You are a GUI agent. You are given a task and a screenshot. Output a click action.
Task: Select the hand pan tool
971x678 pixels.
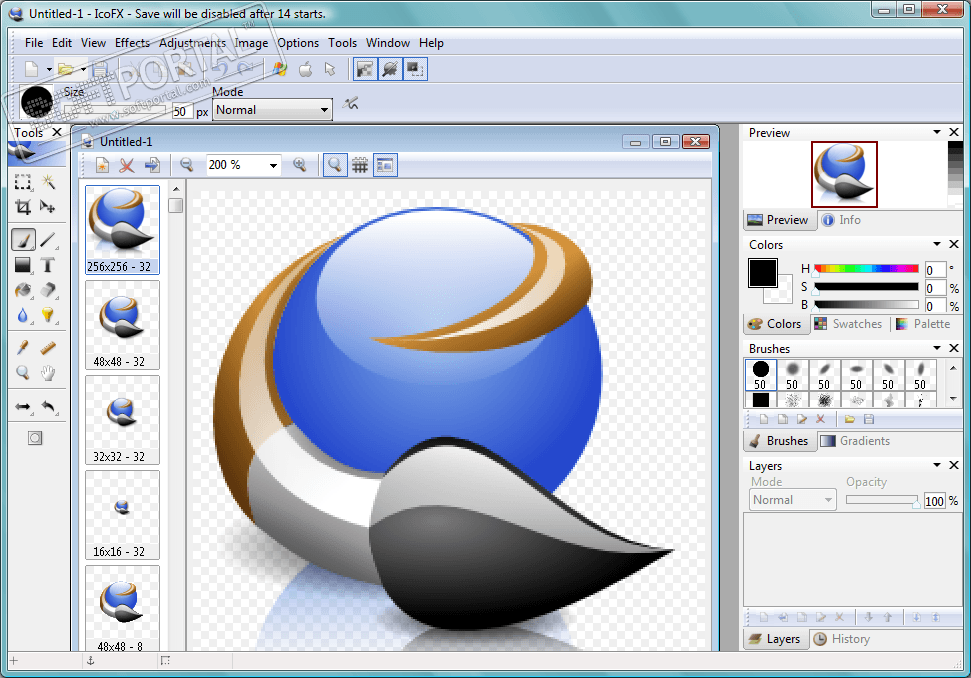[x=48, y=373]
